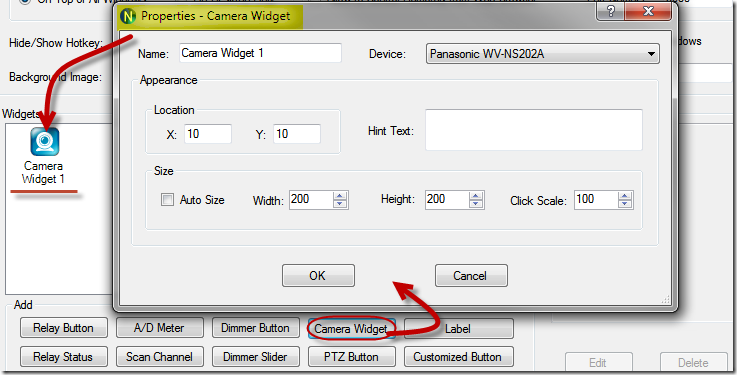This screenshot has height=375, width=737.
Task: Dismiss the dialog with the Cancel button
Action: click(471, 276)
